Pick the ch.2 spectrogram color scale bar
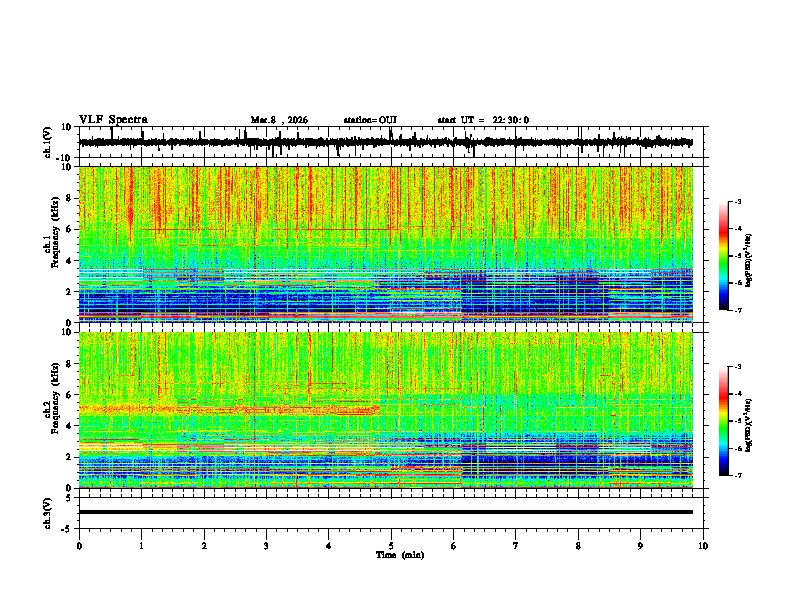 (724, 421)
